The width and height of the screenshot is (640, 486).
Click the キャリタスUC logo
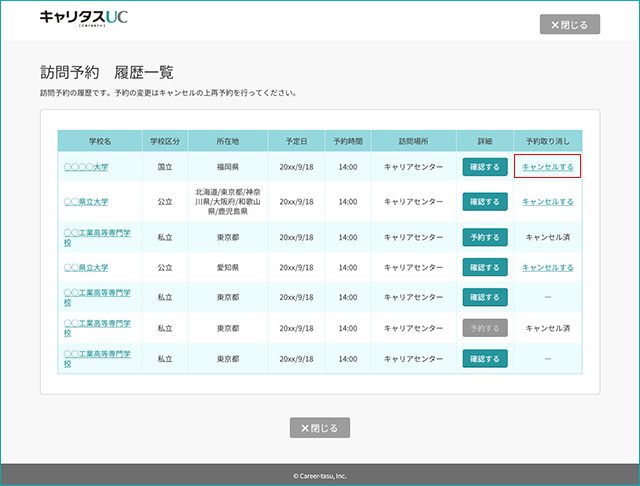pos(84,18)
